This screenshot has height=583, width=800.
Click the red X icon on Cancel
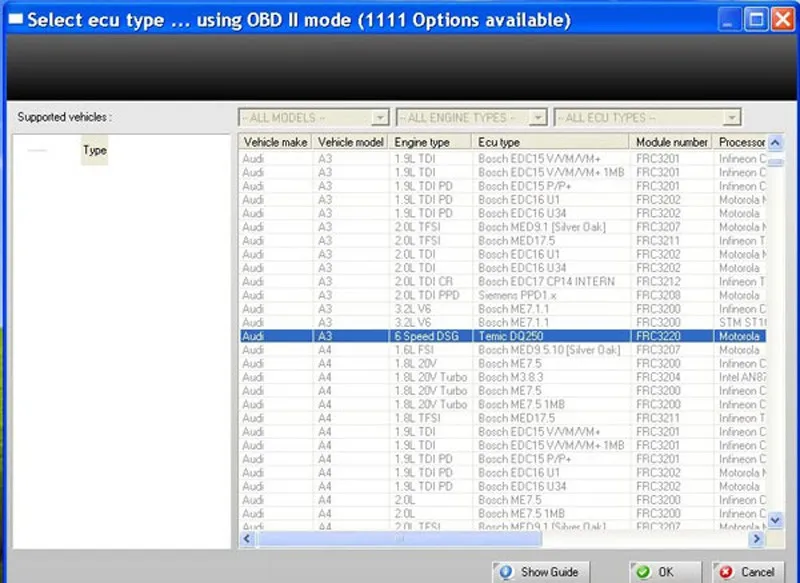coord(726,572)
